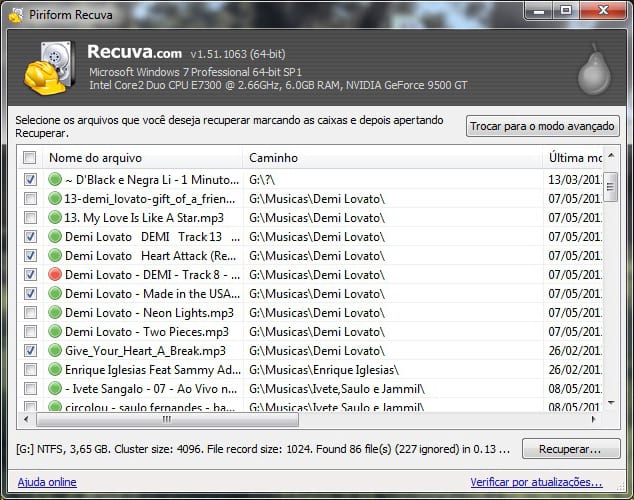Uncheck Demi Lovato DEMI Track 13 file

coord(30,236)
